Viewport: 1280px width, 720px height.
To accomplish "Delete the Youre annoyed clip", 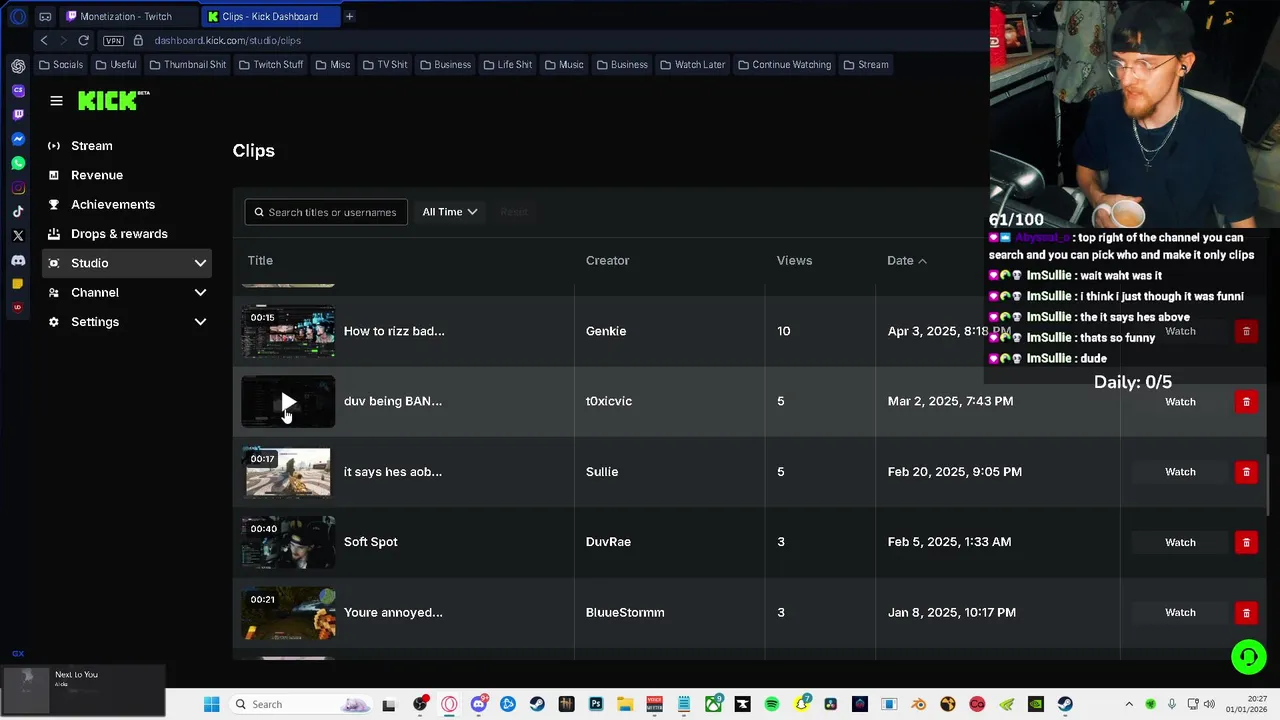I will [x=1246, y=612].
